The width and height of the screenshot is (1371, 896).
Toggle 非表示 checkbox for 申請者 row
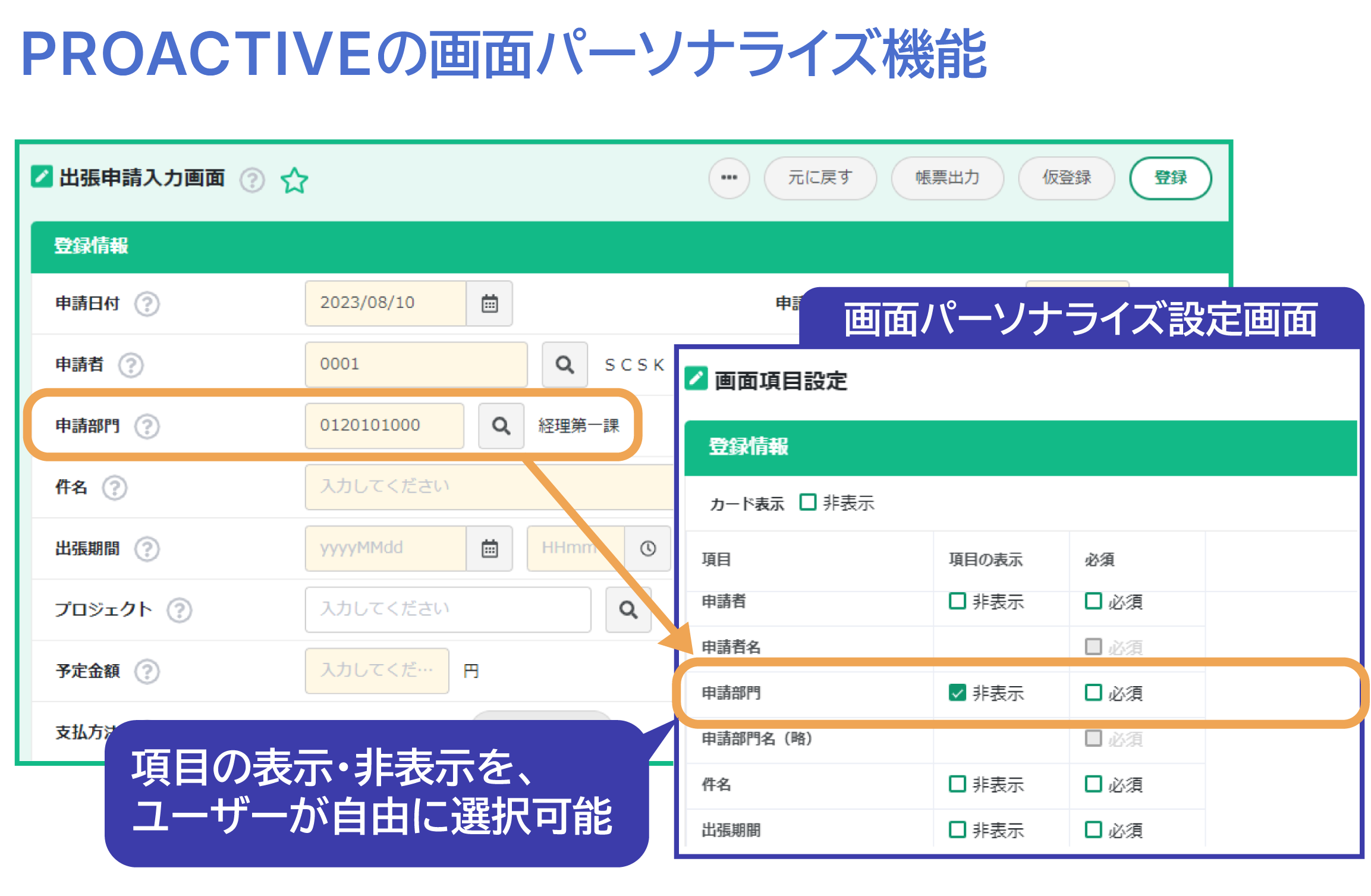[x=957, y=601]
